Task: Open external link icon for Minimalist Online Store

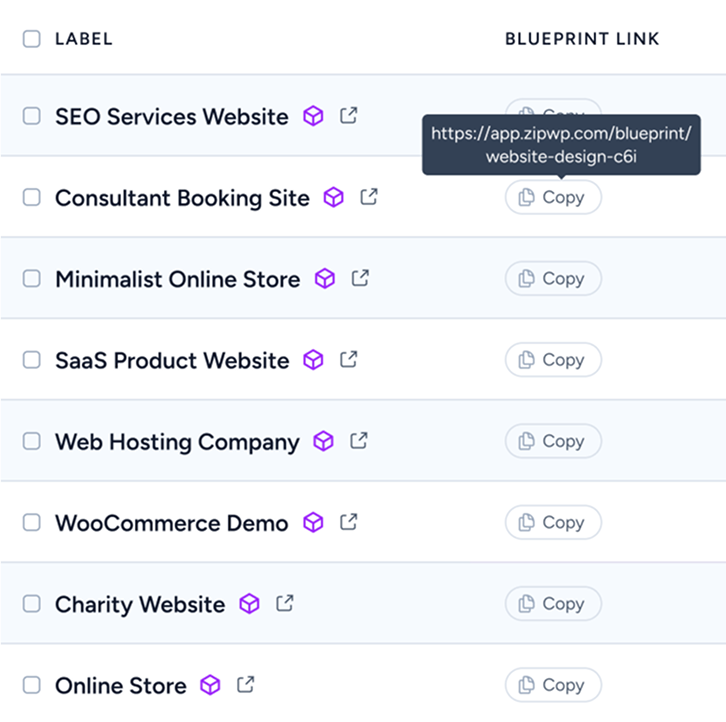Action: (x=360, y=279)
